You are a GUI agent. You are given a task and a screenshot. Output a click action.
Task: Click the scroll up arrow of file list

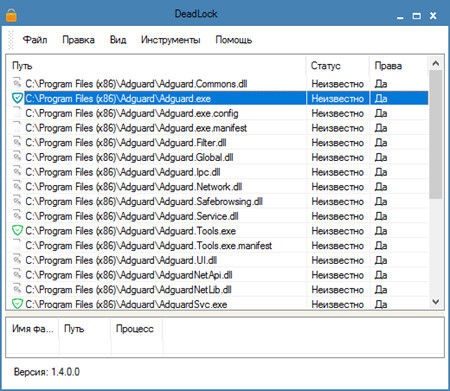click(x=436, y=63)
